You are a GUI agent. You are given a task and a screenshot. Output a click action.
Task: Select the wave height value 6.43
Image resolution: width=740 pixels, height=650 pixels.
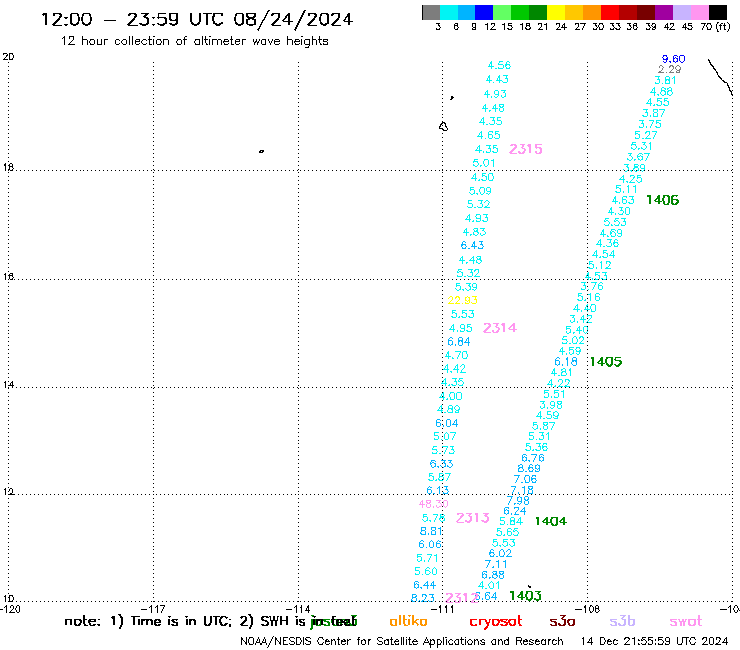472,245
